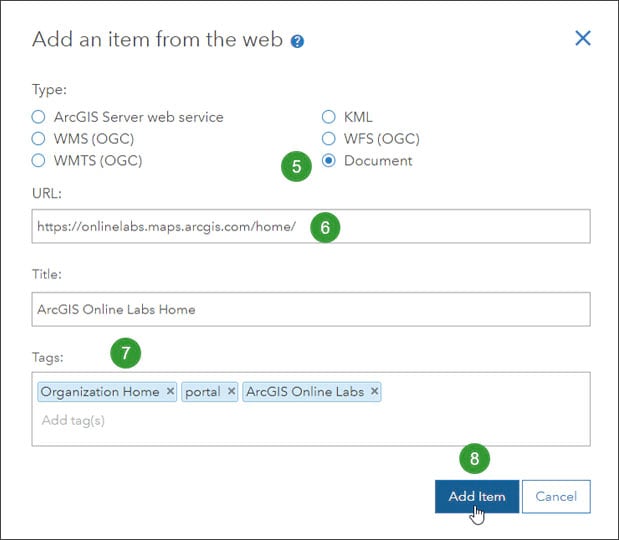Remove the portal tag
Screen dimensions: 619x540
coord(231,391)
